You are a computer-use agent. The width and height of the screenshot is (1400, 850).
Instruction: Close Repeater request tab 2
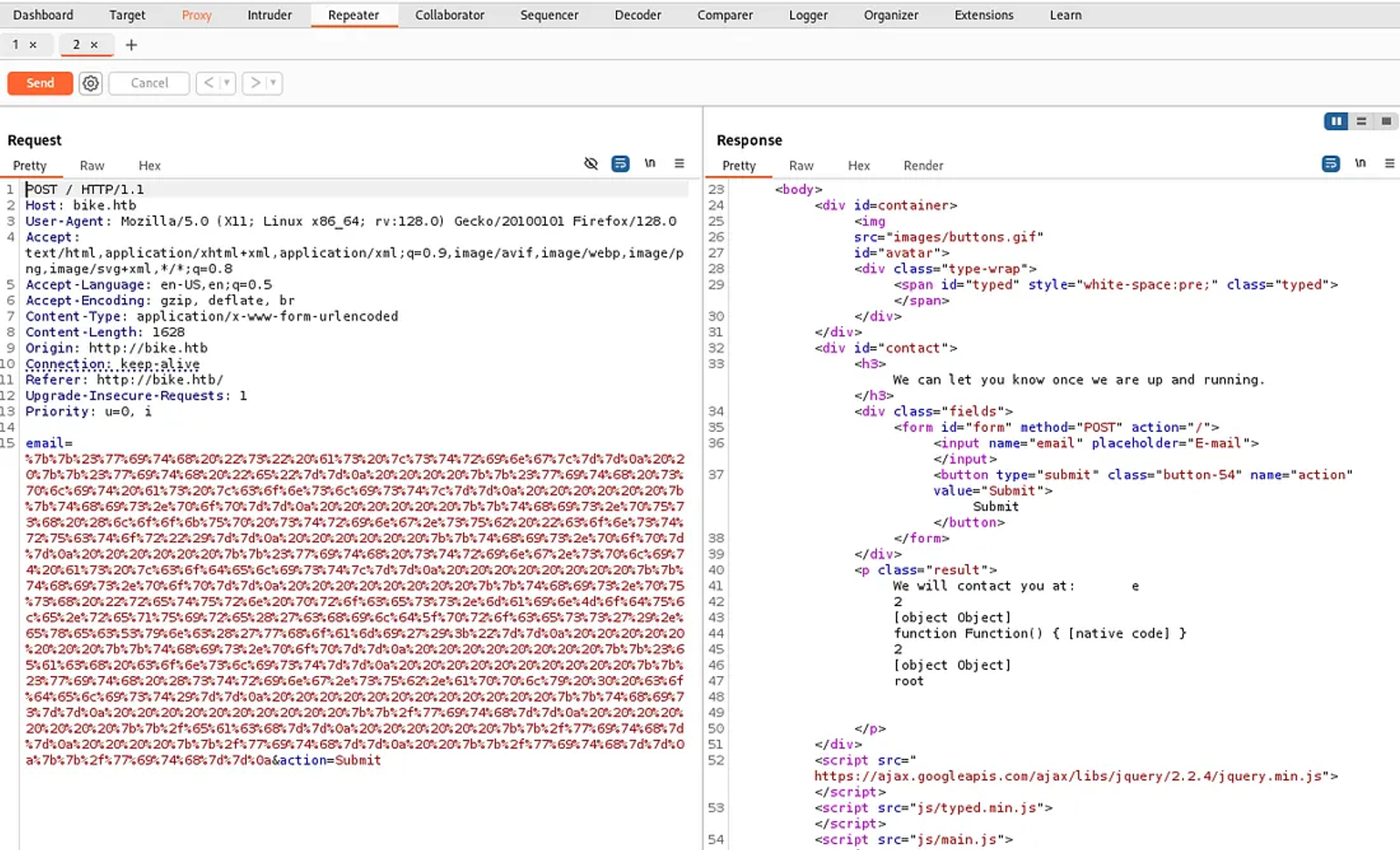tap(94, 45)
